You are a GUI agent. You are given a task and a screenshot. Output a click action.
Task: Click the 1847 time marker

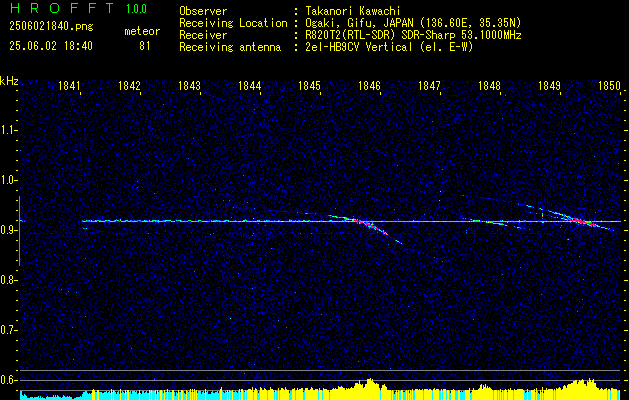point(430,86)
